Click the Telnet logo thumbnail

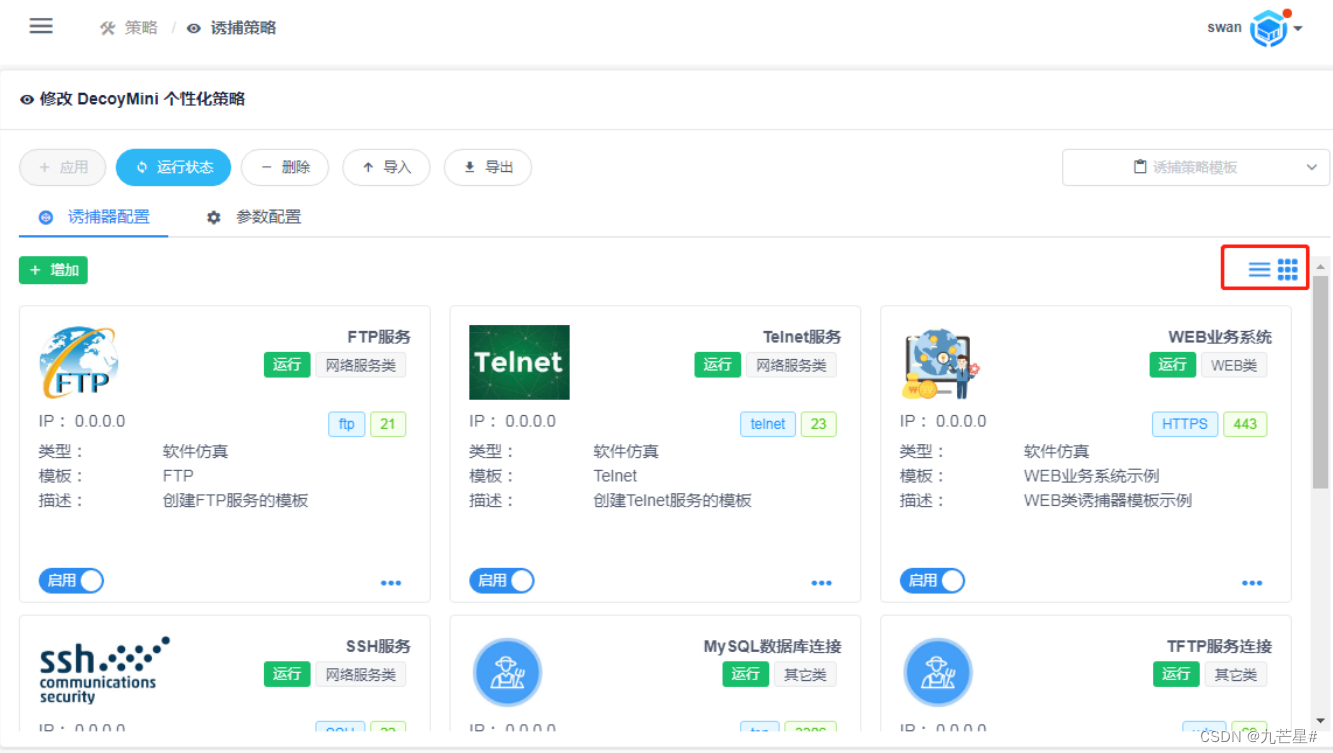[x=519, y=362]
